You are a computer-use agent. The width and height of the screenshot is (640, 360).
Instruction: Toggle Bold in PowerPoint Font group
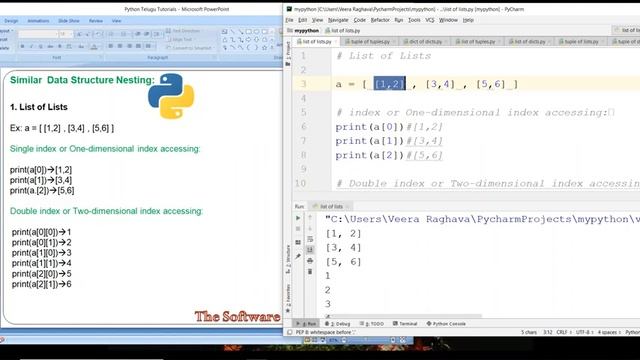coord(22,47)
